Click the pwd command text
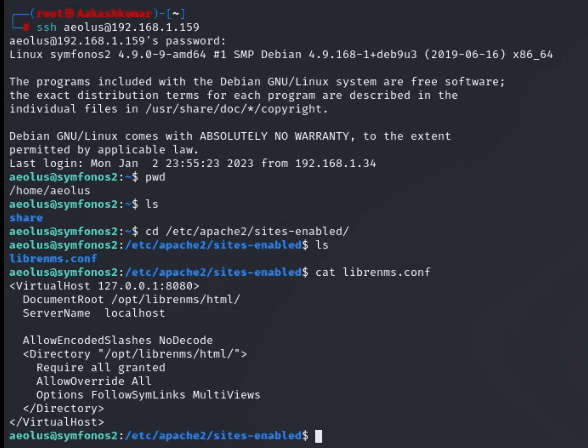This screenshot has width=588, height=448. pos(155,177)
